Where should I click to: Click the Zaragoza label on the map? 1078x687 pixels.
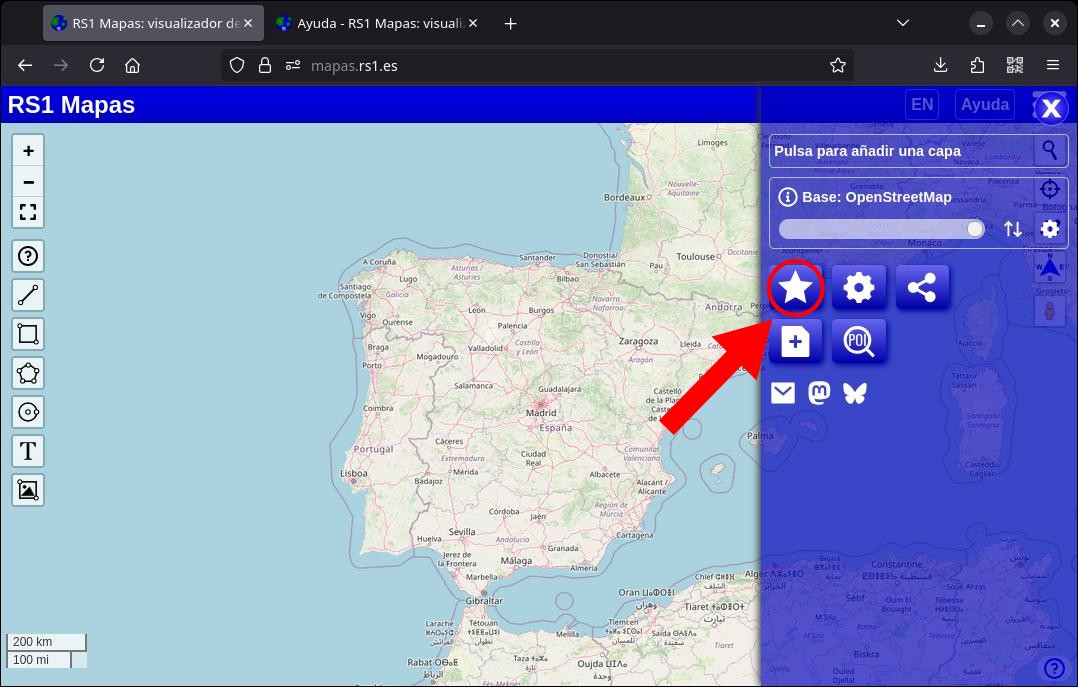[639, 341]
